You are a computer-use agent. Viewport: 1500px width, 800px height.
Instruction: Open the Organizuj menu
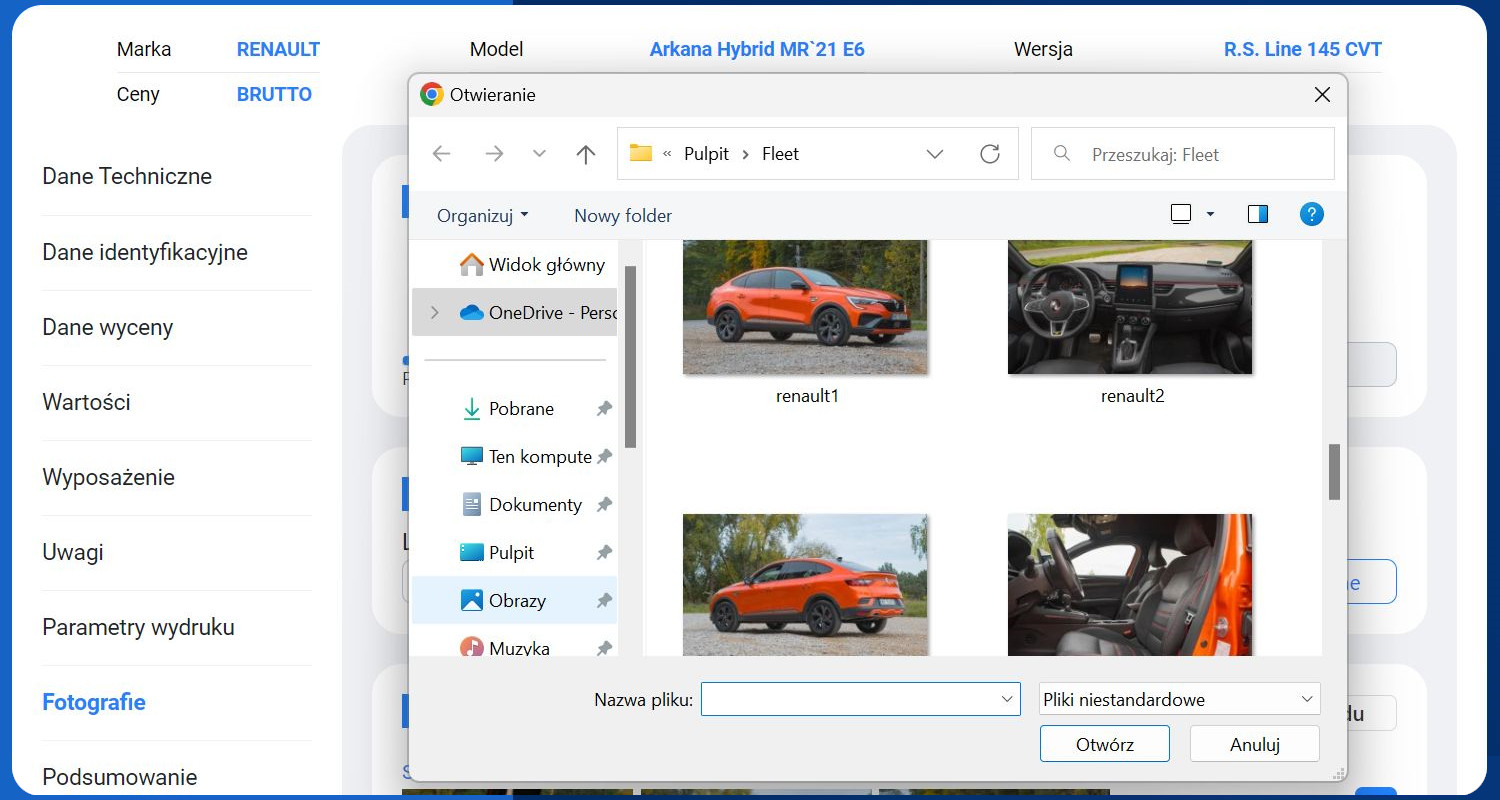[482, 216]
